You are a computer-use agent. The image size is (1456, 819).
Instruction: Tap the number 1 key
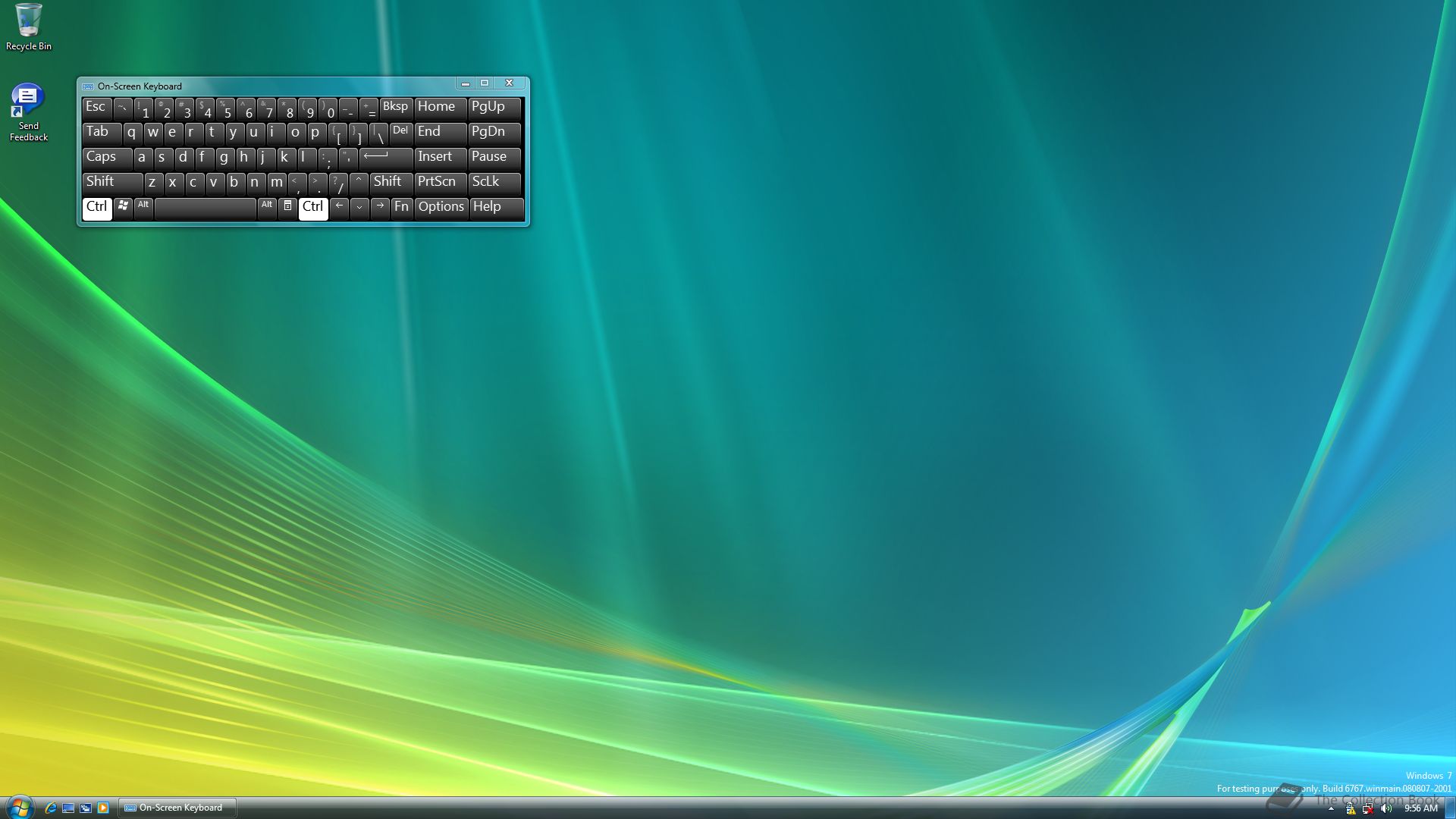143,108
